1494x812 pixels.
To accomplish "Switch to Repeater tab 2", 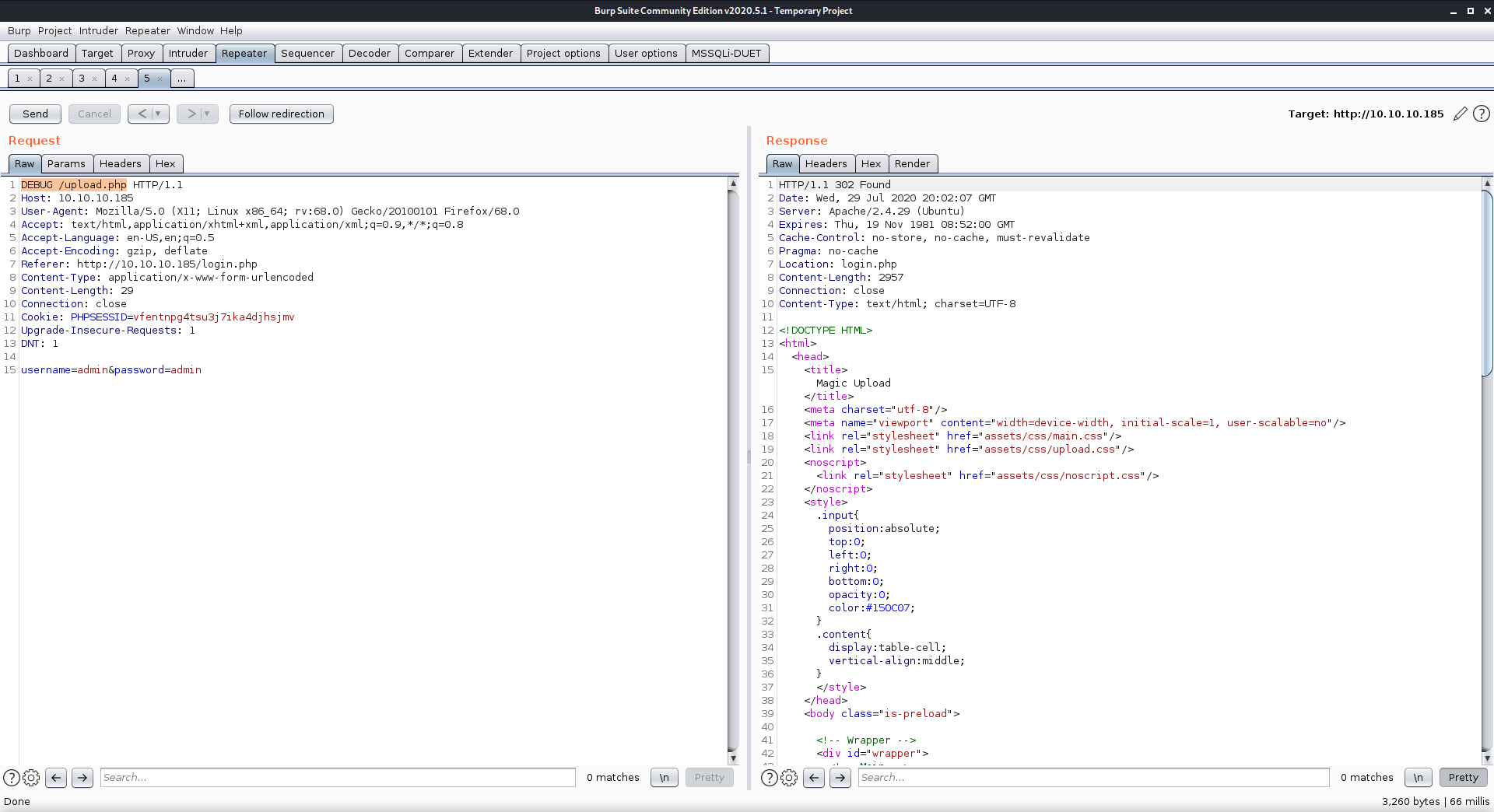I will pos(50,78).
